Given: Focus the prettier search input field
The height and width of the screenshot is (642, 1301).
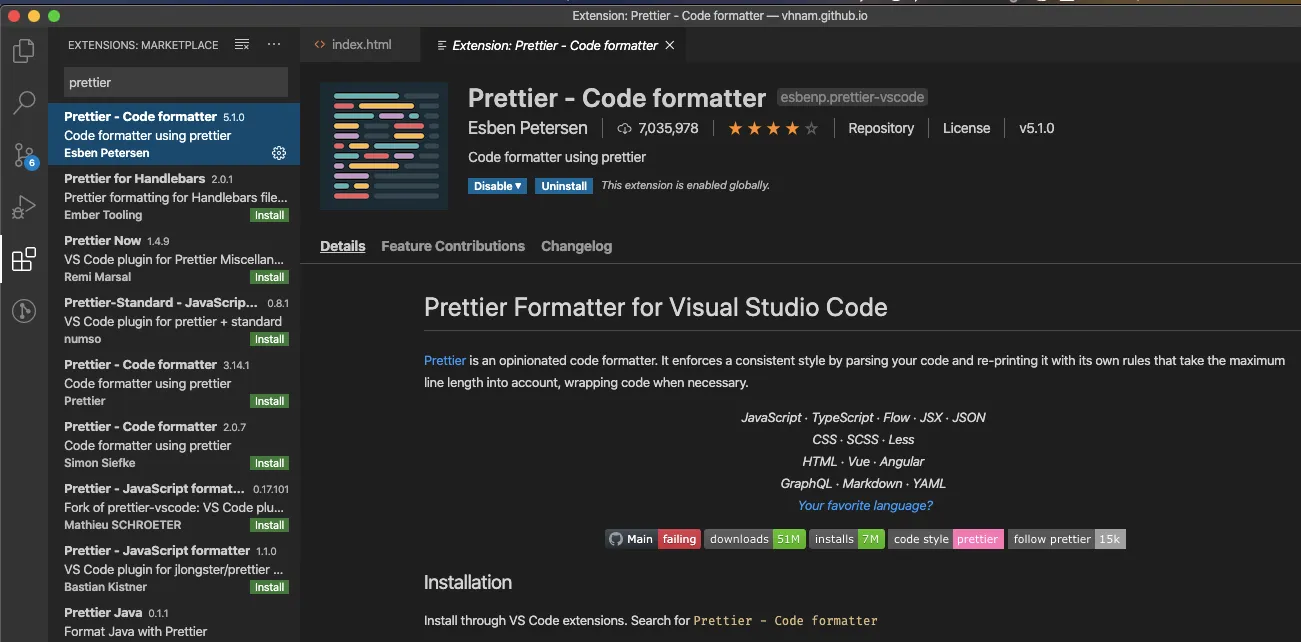Looking at the screenshot, I should tap(174, 82).
